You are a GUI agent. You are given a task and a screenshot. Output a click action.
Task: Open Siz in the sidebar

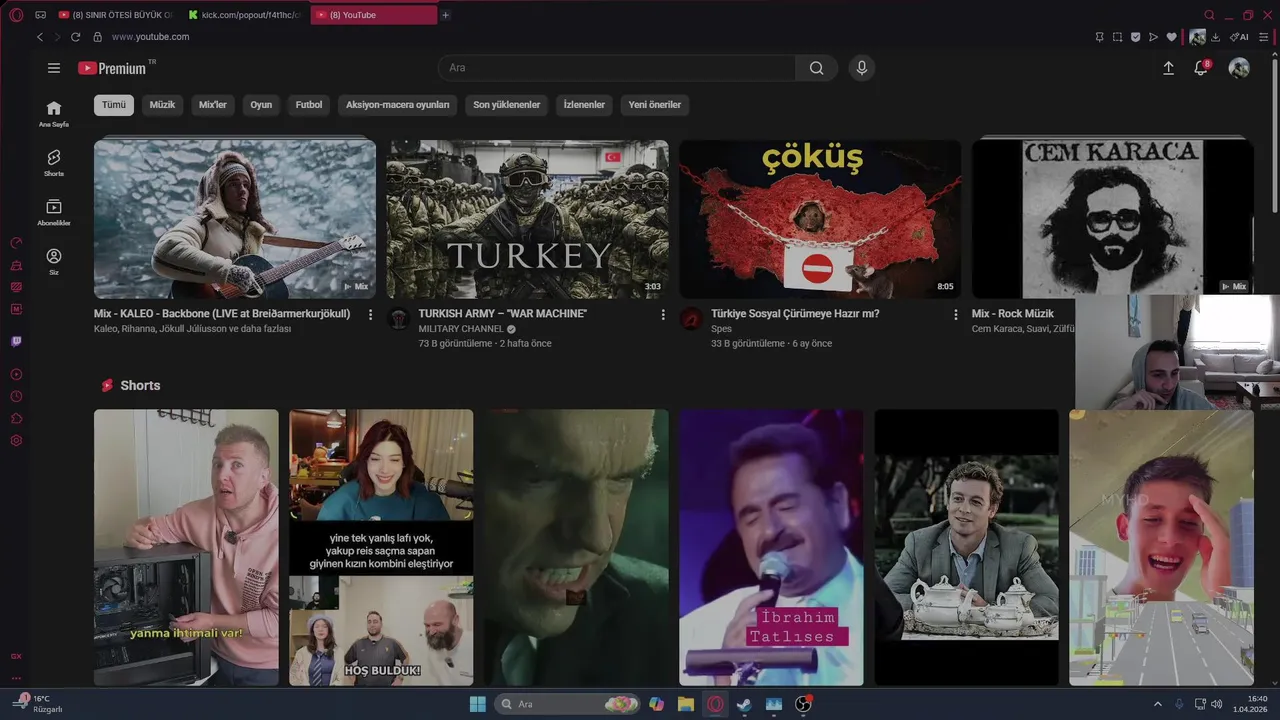(54, 262)
